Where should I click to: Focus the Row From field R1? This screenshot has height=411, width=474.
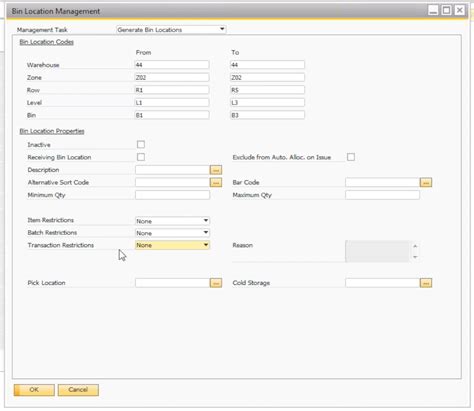[172, 90]
